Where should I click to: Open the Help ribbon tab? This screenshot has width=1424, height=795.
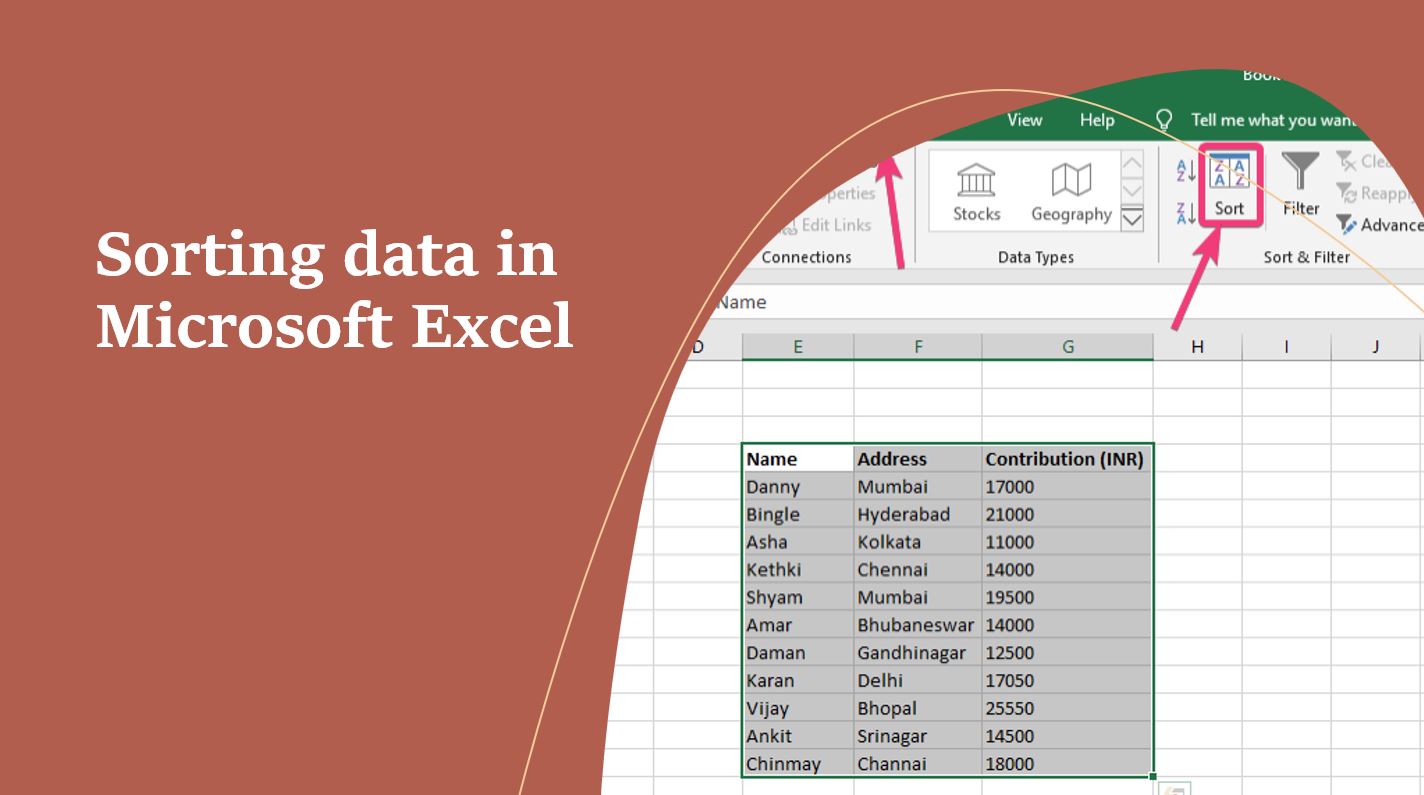coord(1096,120)
